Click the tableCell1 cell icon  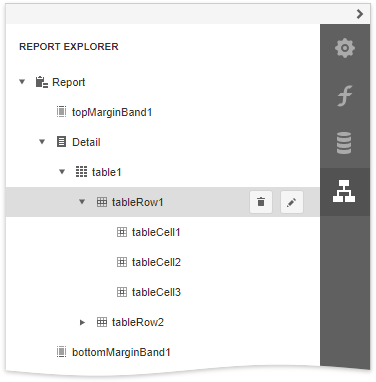coord(122,232)
